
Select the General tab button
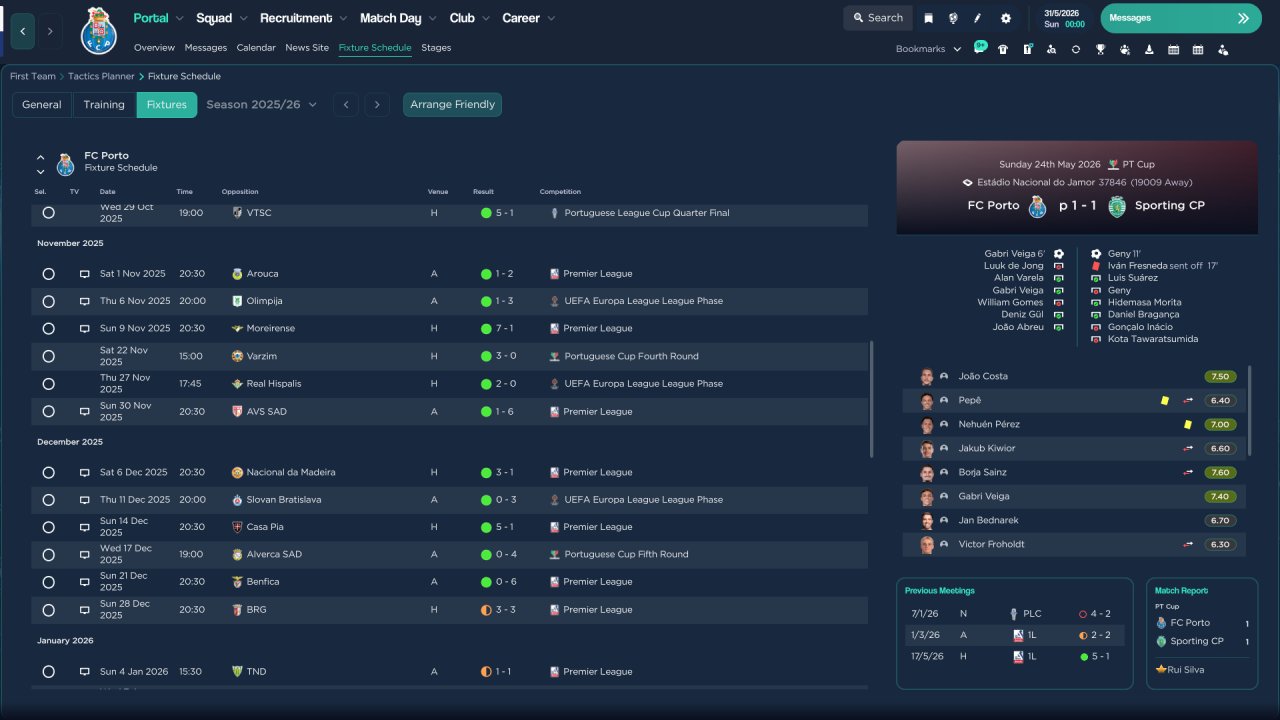click(x=42, y=105)
